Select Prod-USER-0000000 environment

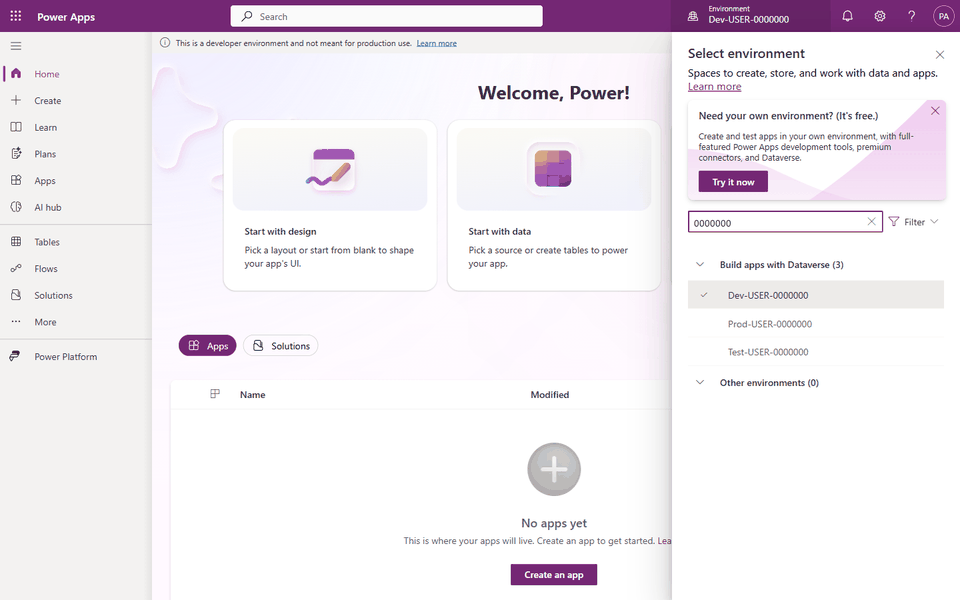816,324
